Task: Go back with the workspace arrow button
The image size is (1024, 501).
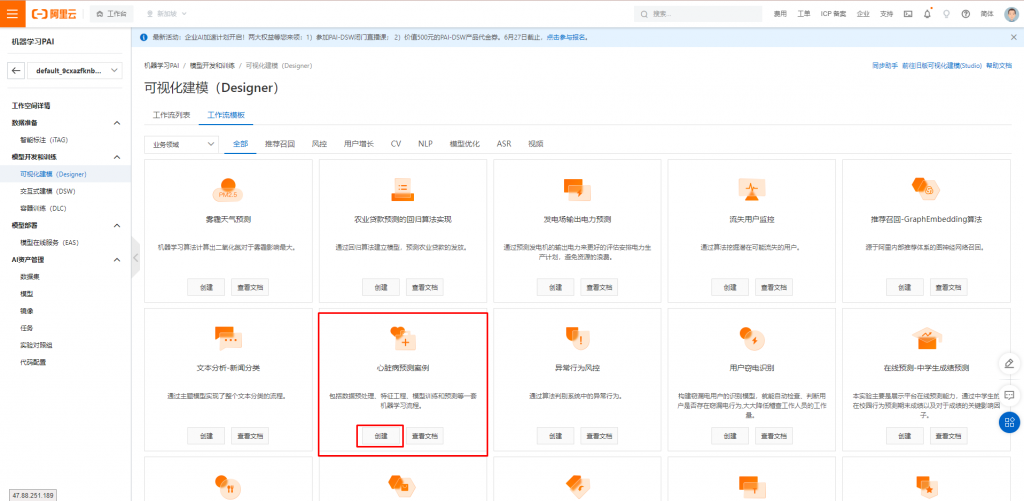Action: (17, 71)
